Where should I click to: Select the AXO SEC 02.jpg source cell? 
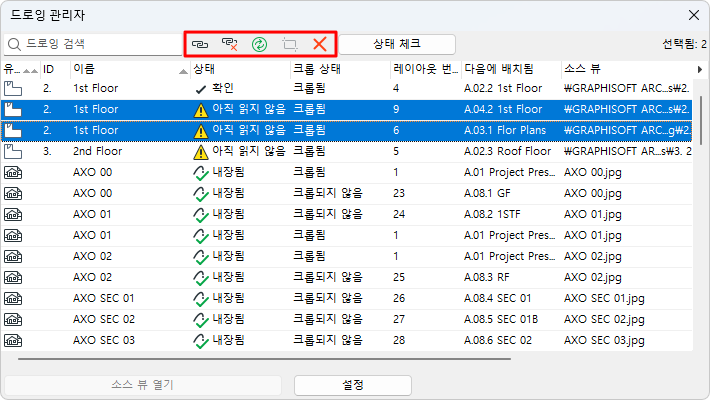604,320
